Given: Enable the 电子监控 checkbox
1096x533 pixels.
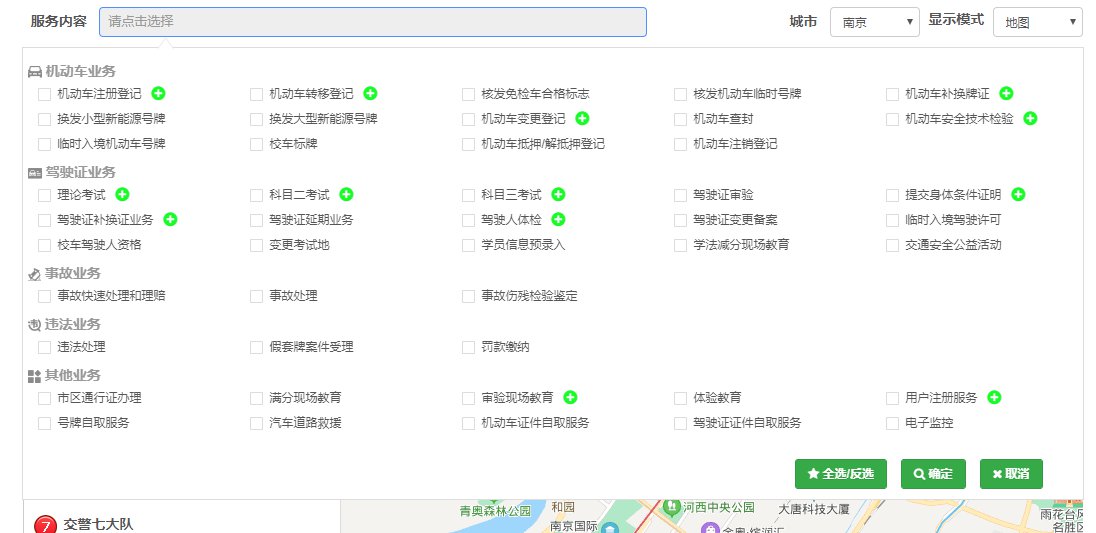Looking at the screenshot, I should tap(893, 423).
